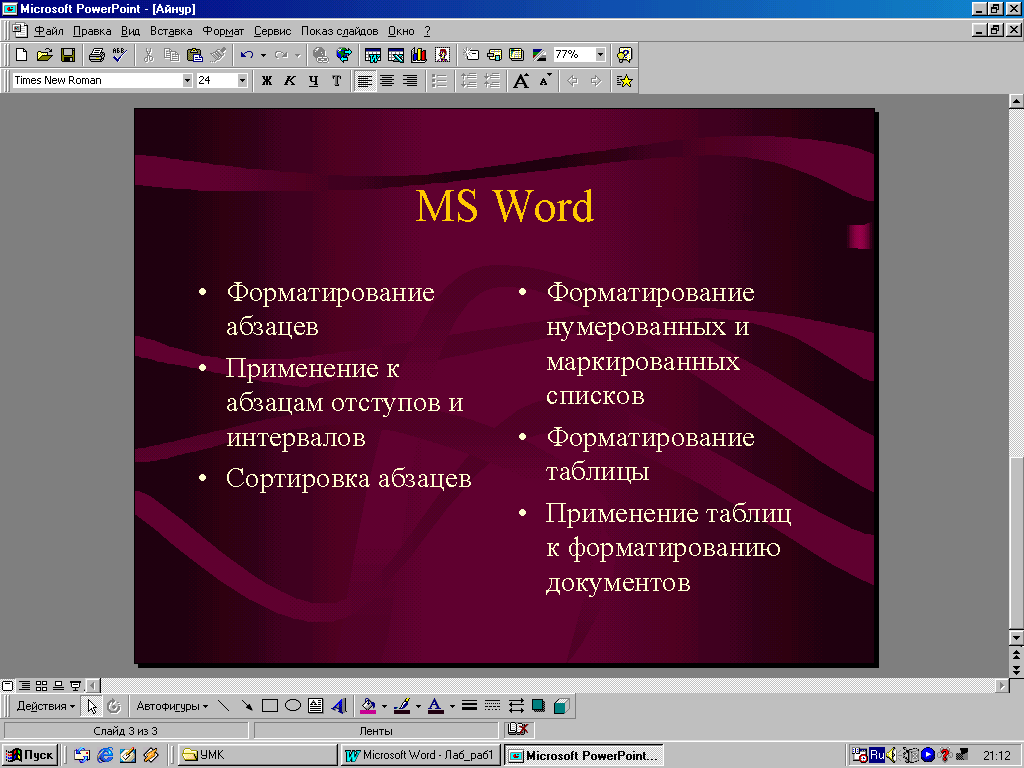The image size is (1024, 768).
Task: Open the Автофигуры shapes menu
Action: pos(172,706)
